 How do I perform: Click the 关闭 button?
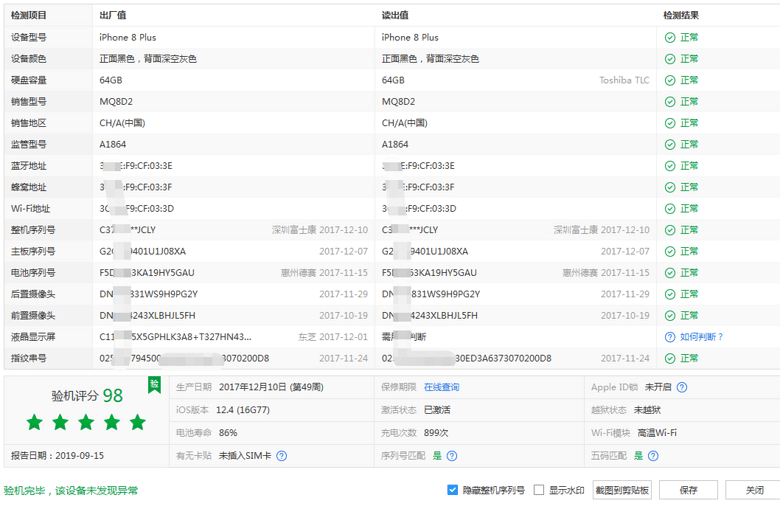(x=754, y=490)
